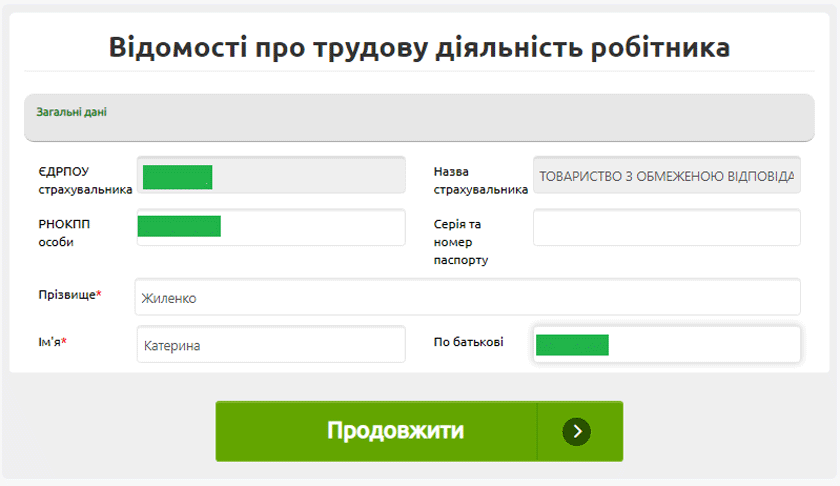Click the page heading Відомості про трудову діяльність

[x=419, y=47]
